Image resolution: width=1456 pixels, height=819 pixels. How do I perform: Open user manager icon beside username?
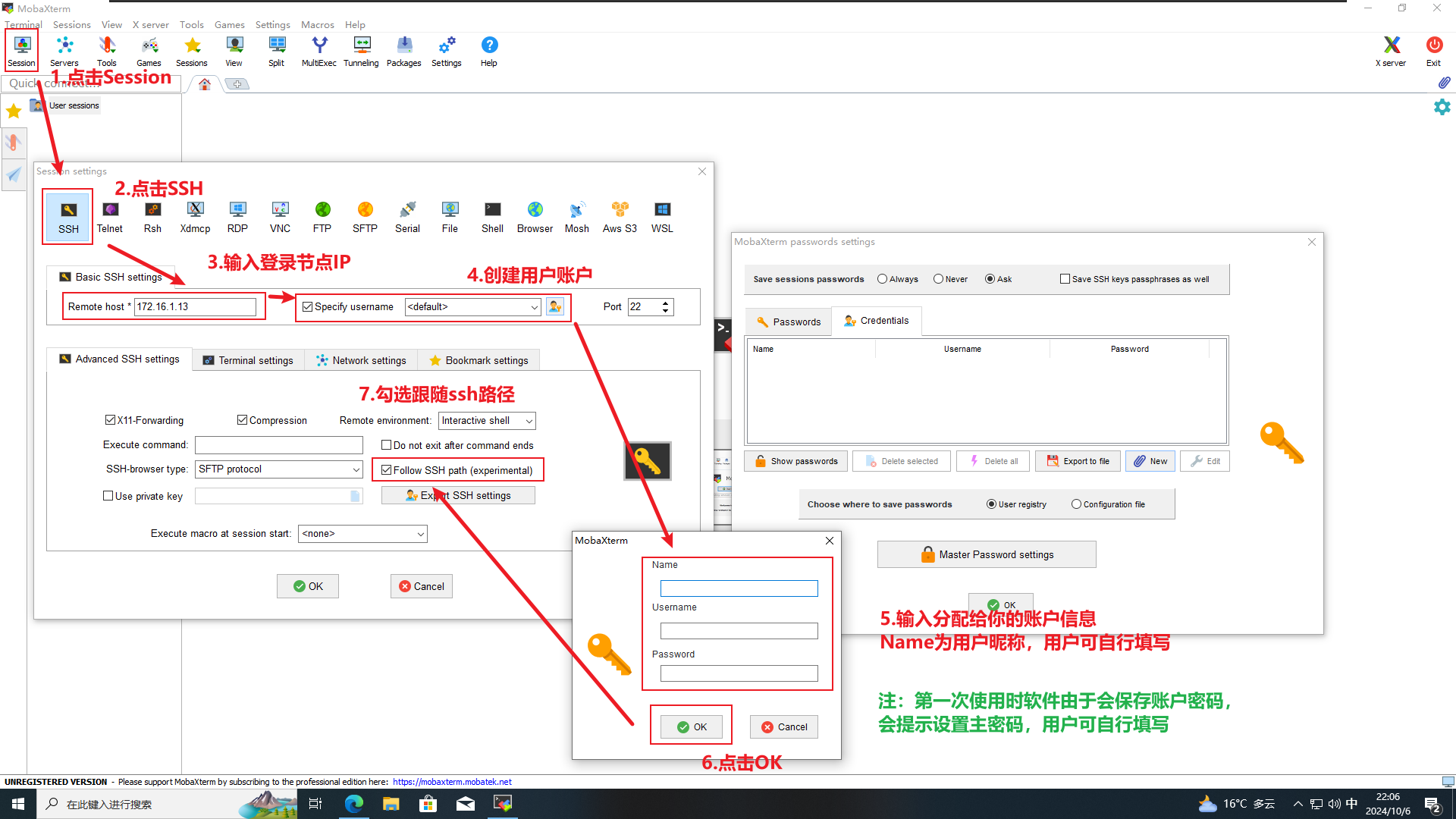coord(555,306)
